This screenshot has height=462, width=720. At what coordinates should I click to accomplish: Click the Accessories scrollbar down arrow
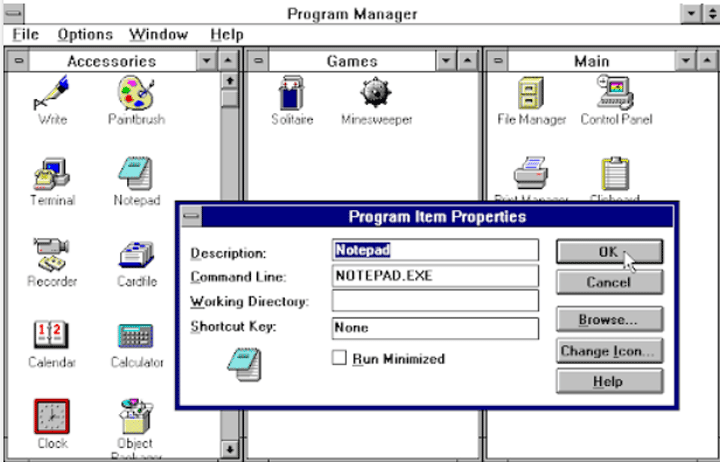[230, 449]
